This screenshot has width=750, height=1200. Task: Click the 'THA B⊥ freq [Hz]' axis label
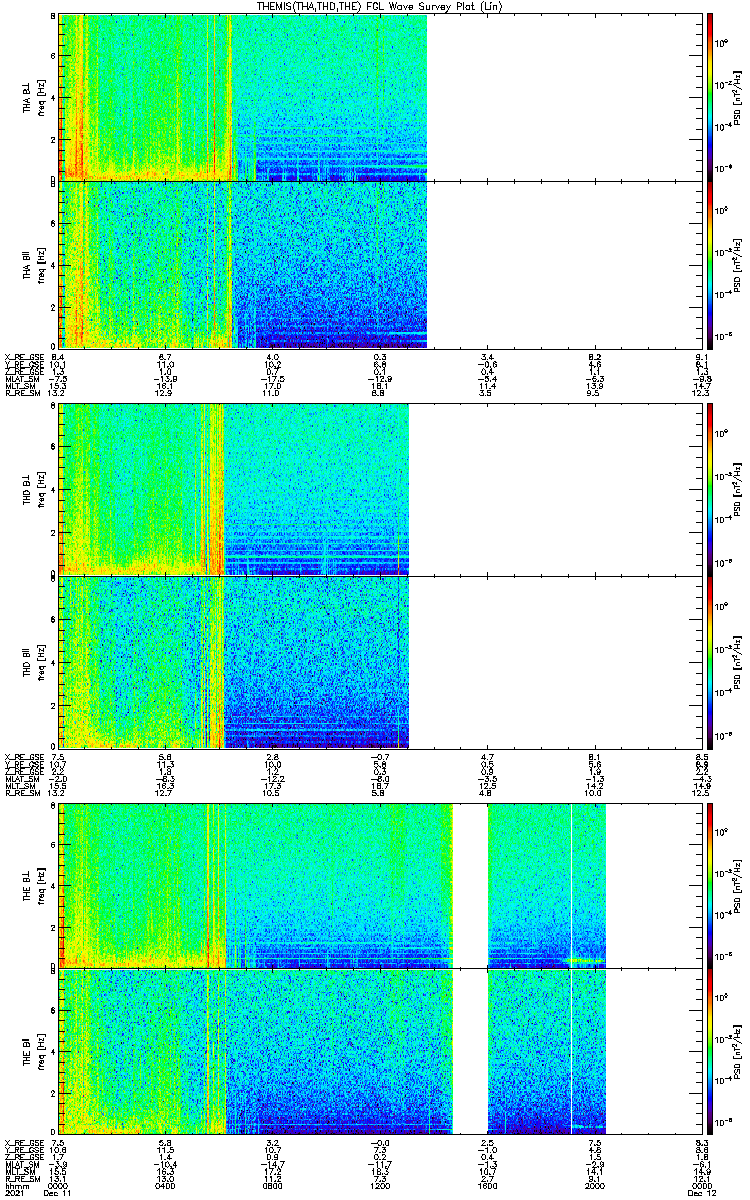(x=34, y=97)
